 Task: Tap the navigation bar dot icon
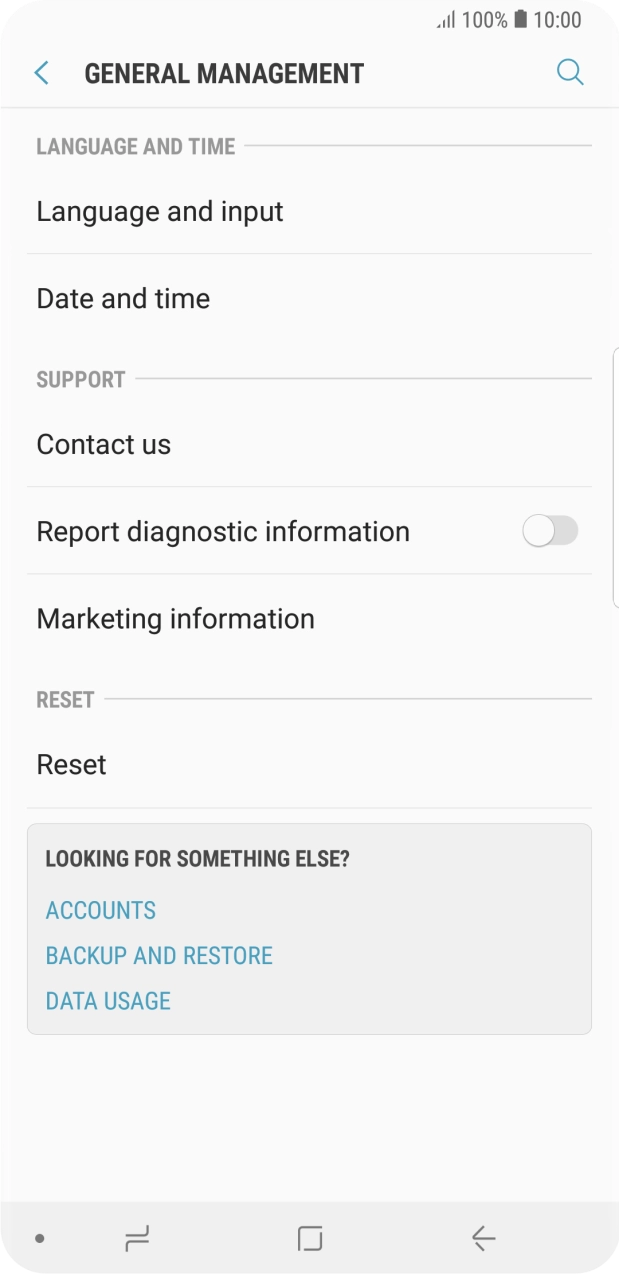pos(40,1238)
